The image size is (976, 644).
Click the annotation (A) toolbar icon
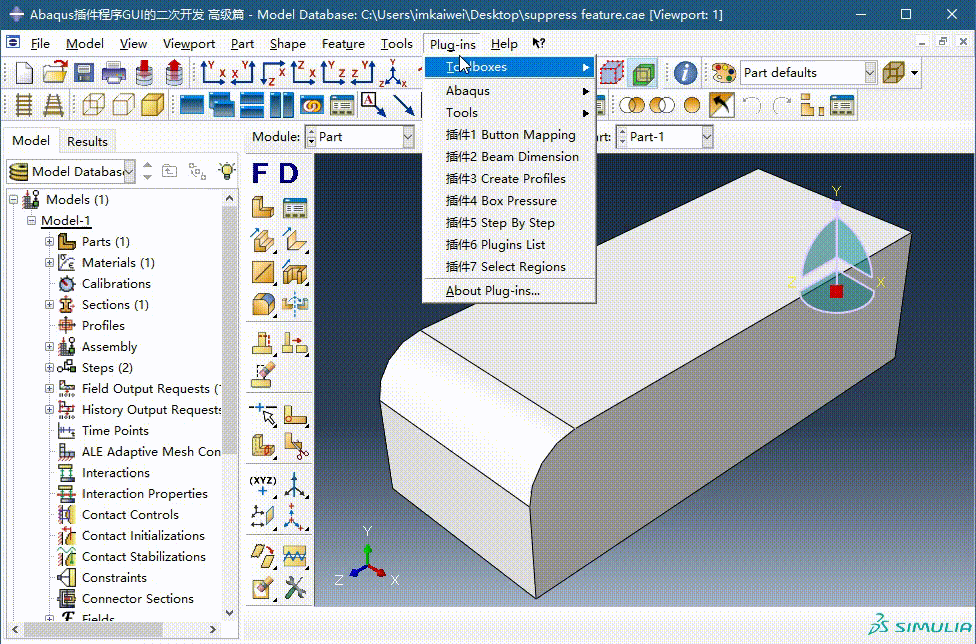coord(368,99)
